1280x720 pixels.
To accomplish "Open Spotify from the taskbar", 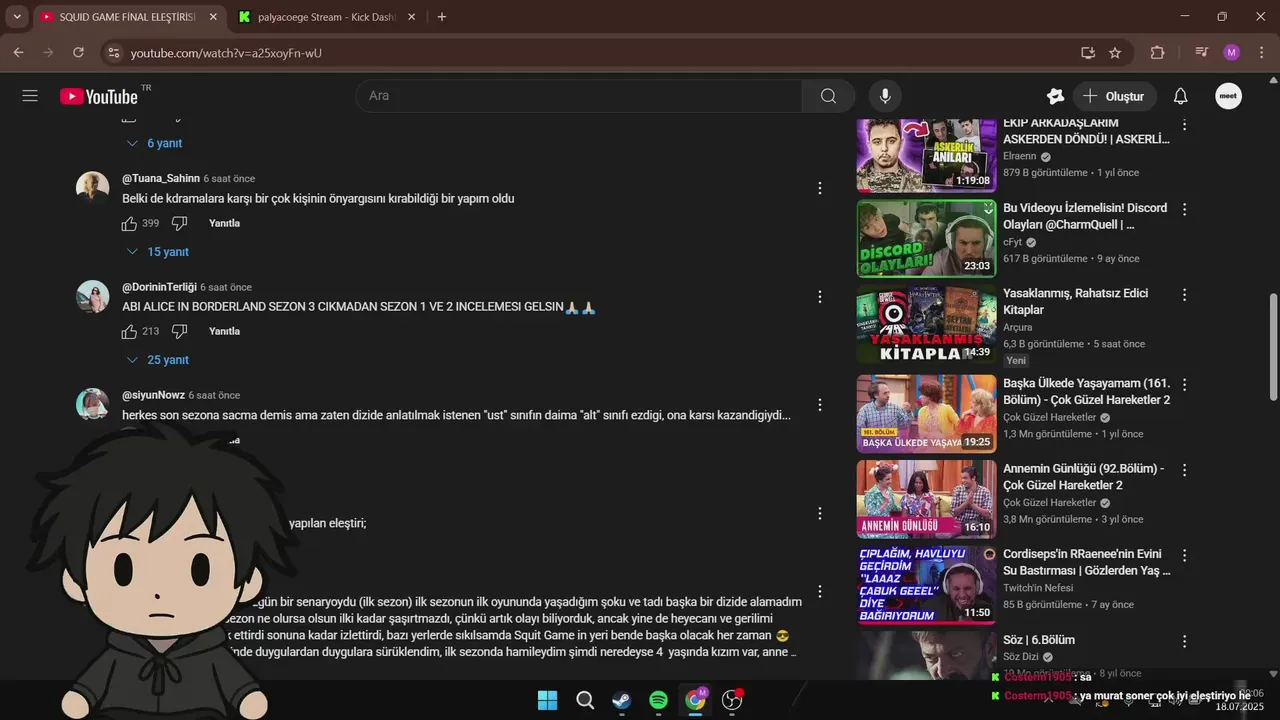I will (658, 700).
